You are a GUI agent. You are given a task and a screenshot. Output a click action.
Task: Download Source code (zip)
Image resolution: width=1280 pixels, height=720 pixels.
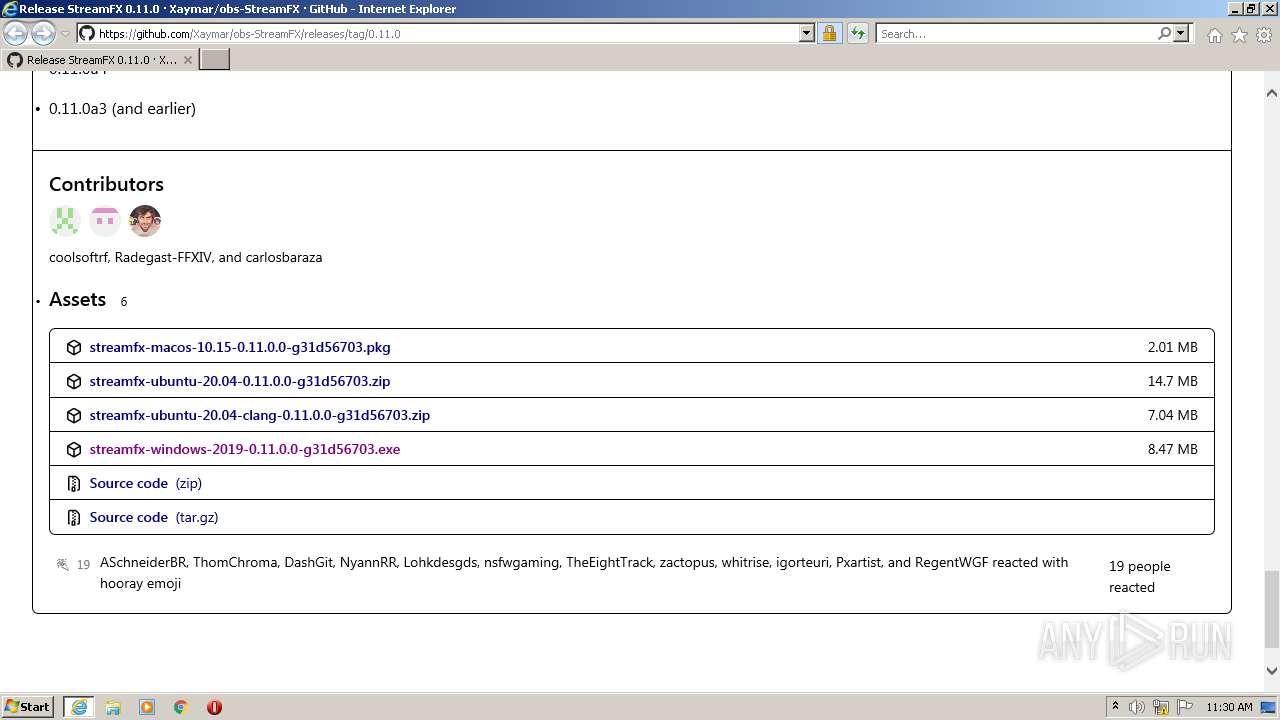(x=145, y=483)
